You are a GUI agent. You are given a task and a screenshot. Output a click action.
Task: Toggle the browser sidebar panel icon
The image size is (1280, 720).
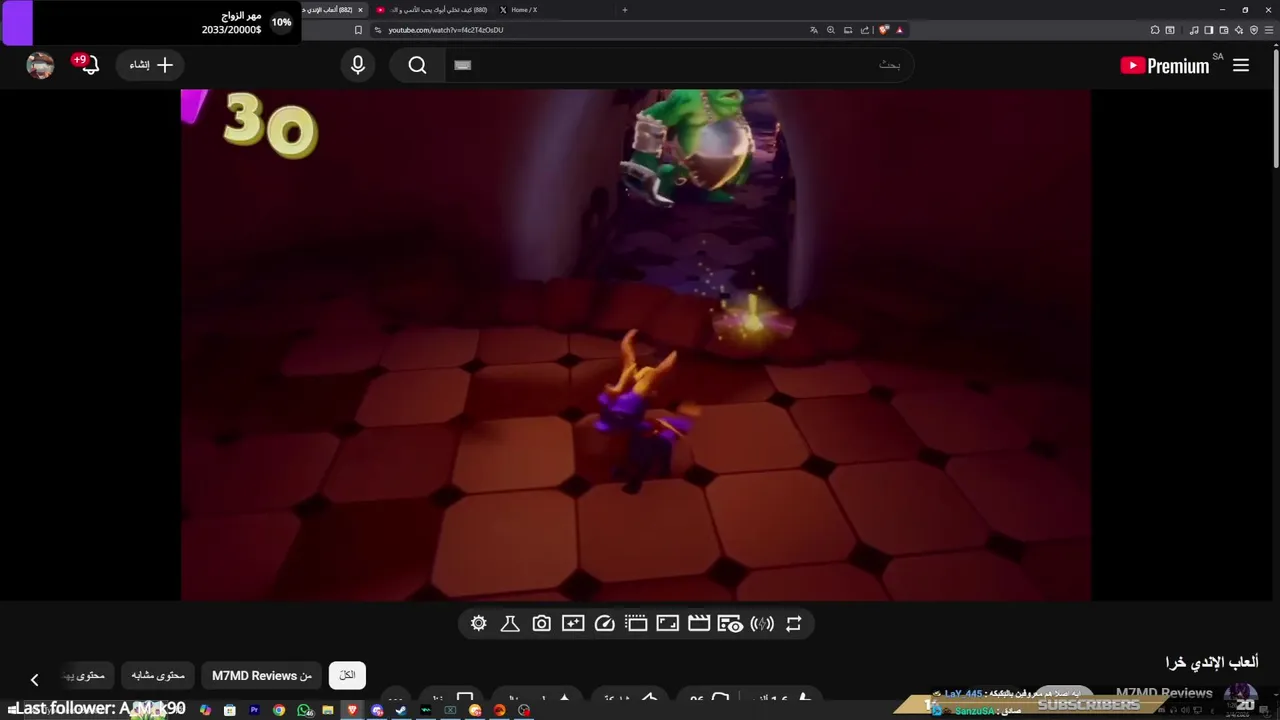1208,30
